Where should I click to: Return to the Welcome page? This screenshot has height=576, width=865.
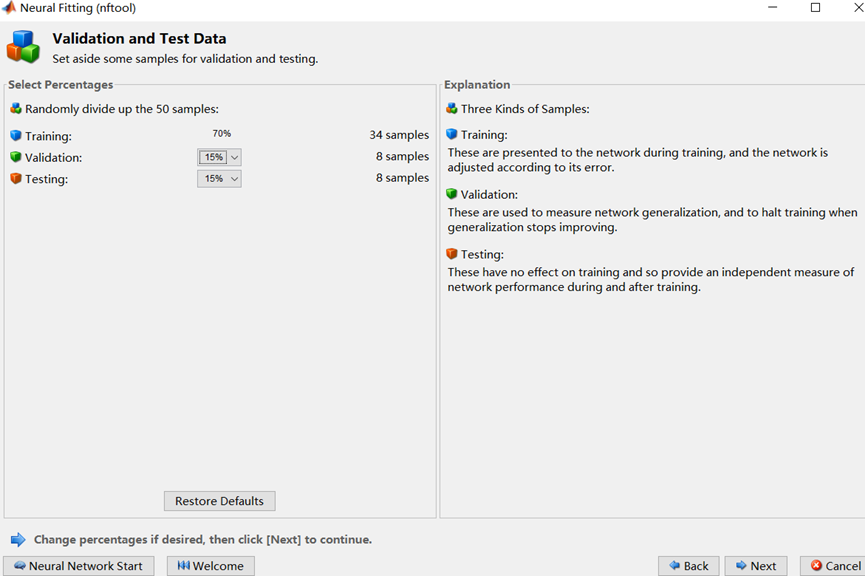211,566
